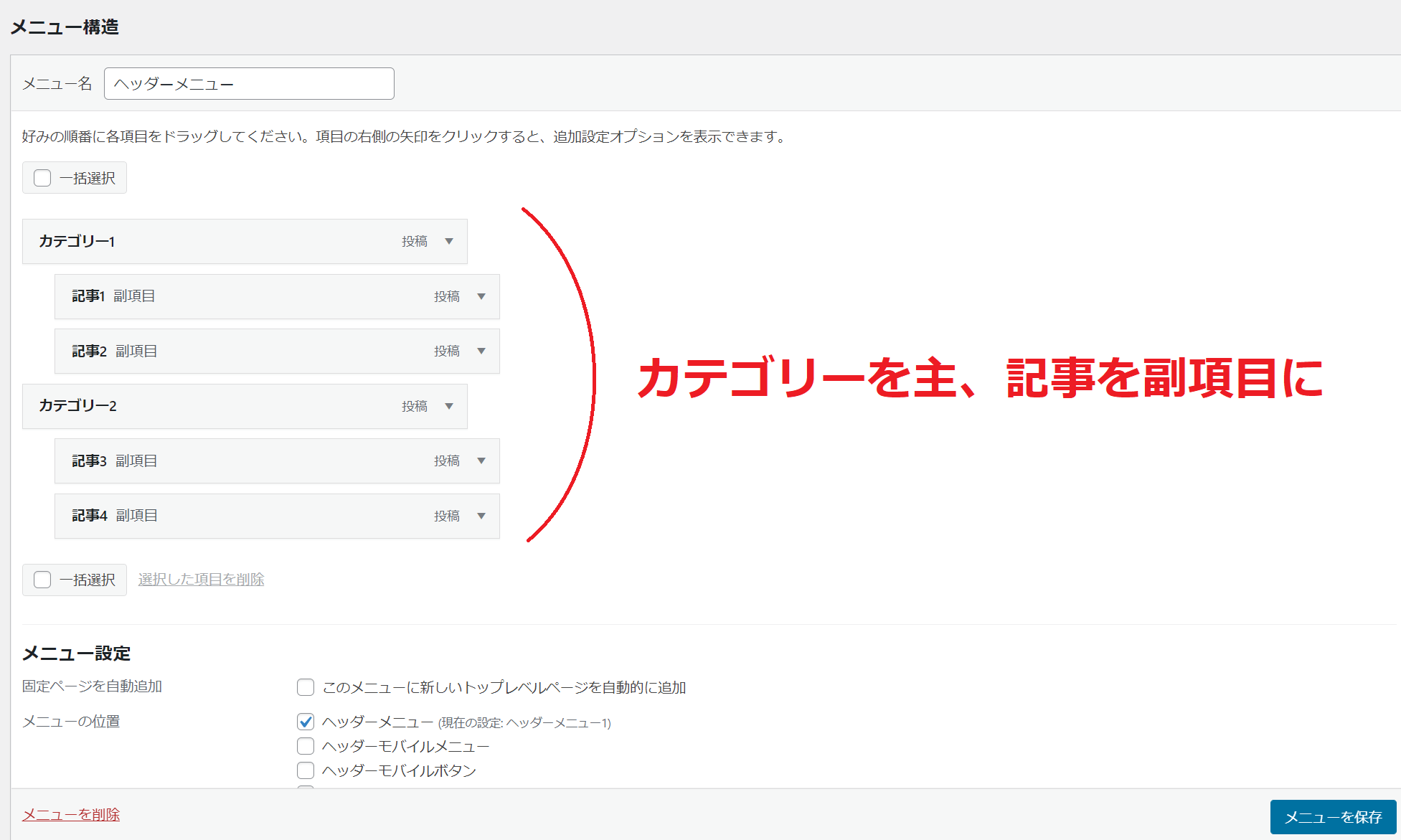Click the 投稿 label on 記事1 row
This screenshot has height=840, width=1401.
click(x=447, y=296)
